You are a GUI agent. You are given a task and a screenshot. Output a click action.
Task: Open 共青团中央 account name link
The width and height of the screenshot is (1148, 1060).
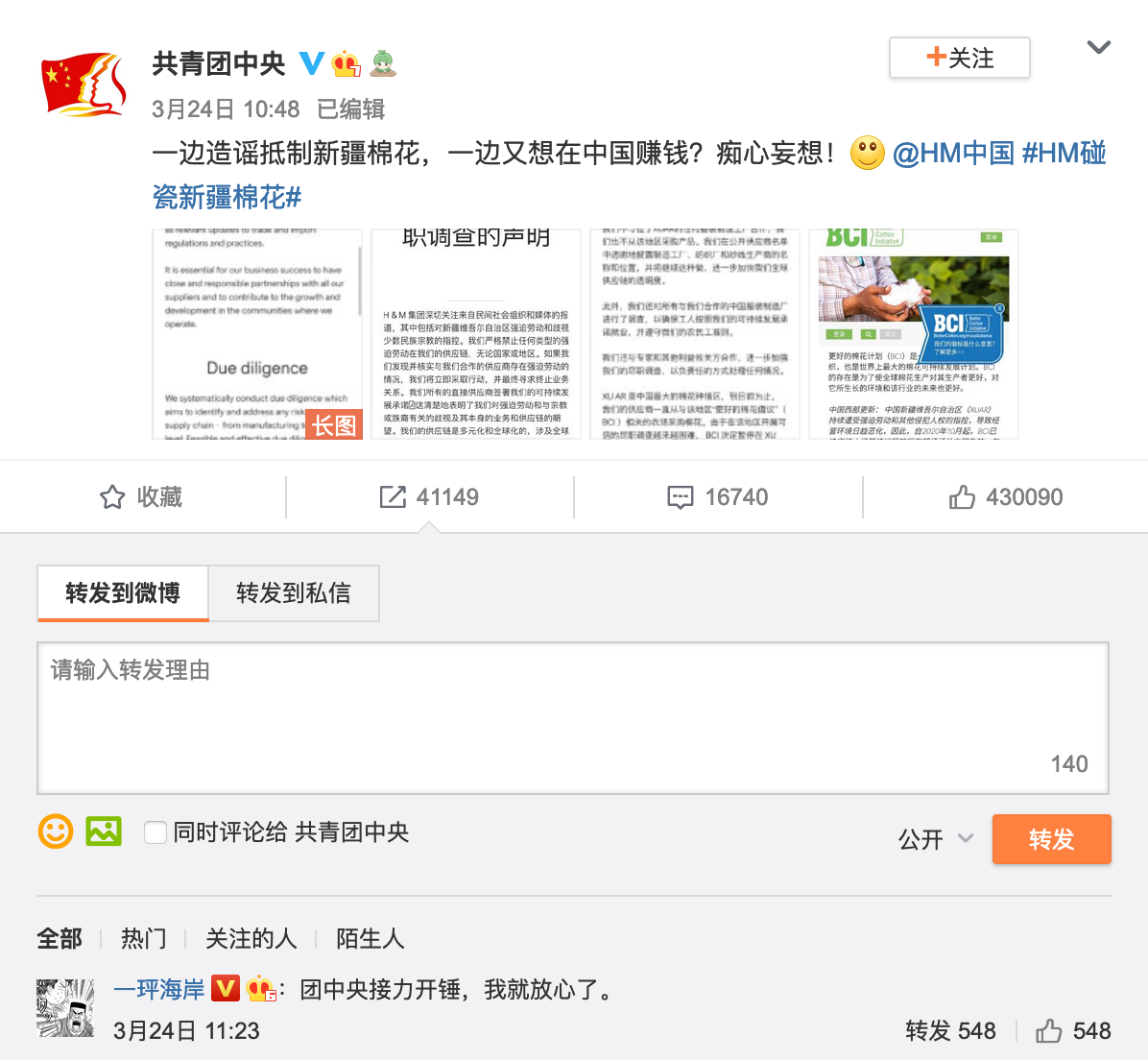219,63
